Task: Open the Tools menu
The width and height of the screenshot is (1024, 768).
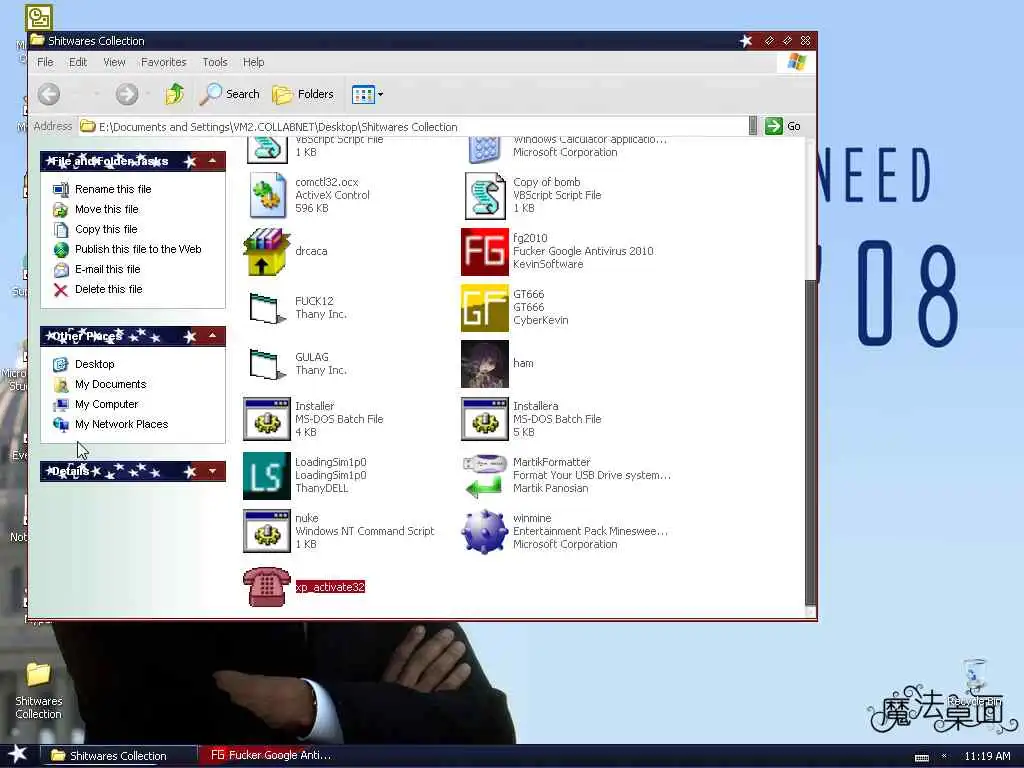Action: click(x=215, y=62)
